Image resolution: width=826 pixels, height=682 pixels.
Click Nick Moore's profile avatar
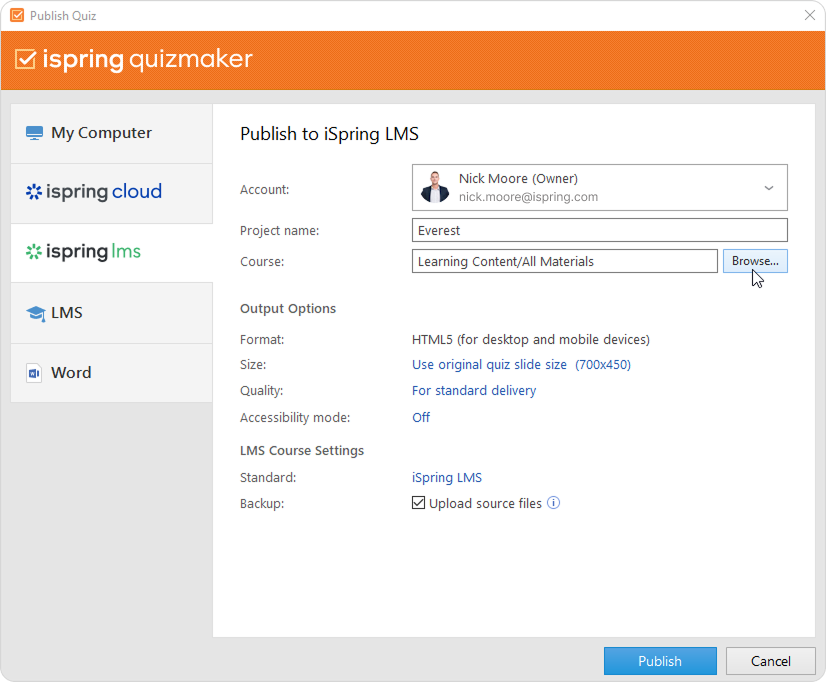[x=435, y=188]
